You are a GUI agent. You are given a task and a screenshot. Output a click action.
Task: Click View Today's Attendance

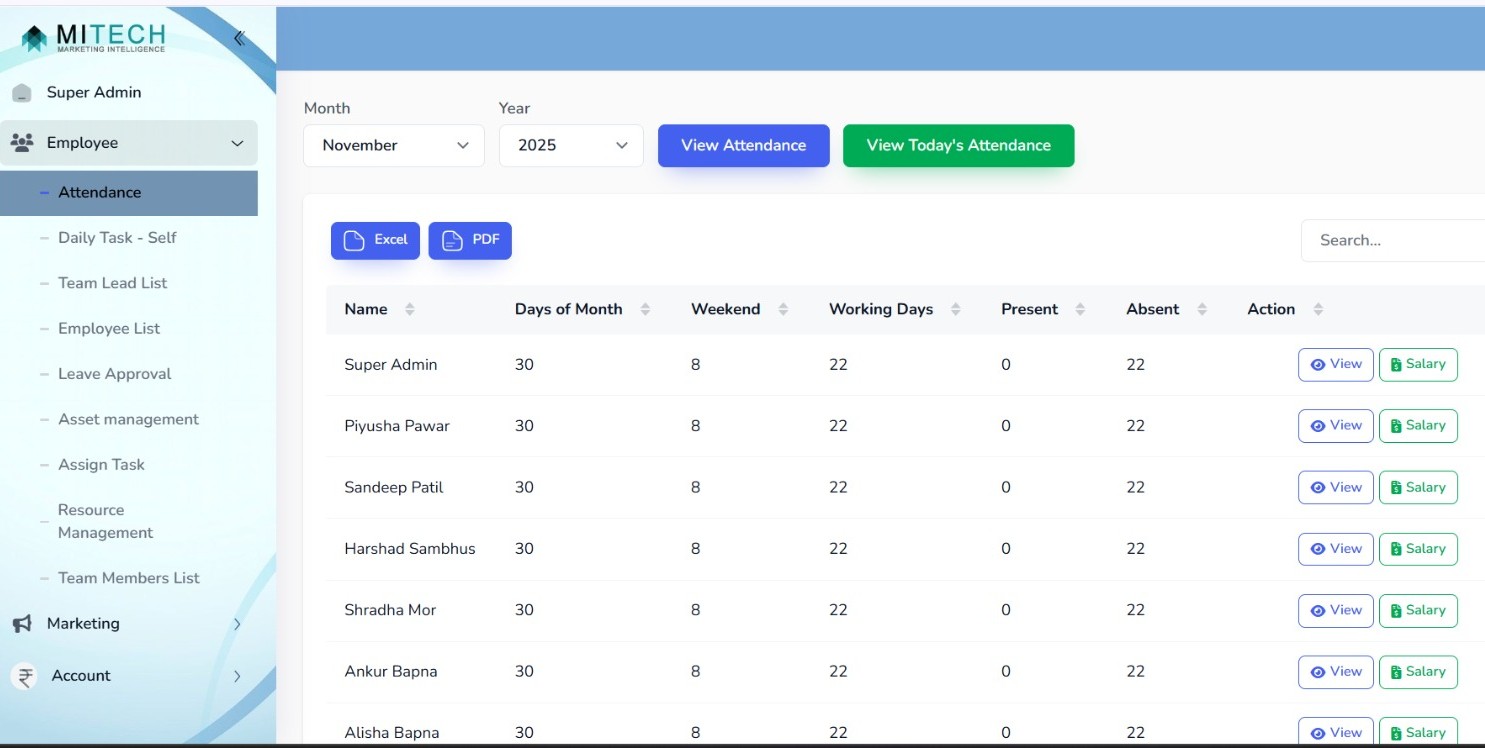(958, 145)
